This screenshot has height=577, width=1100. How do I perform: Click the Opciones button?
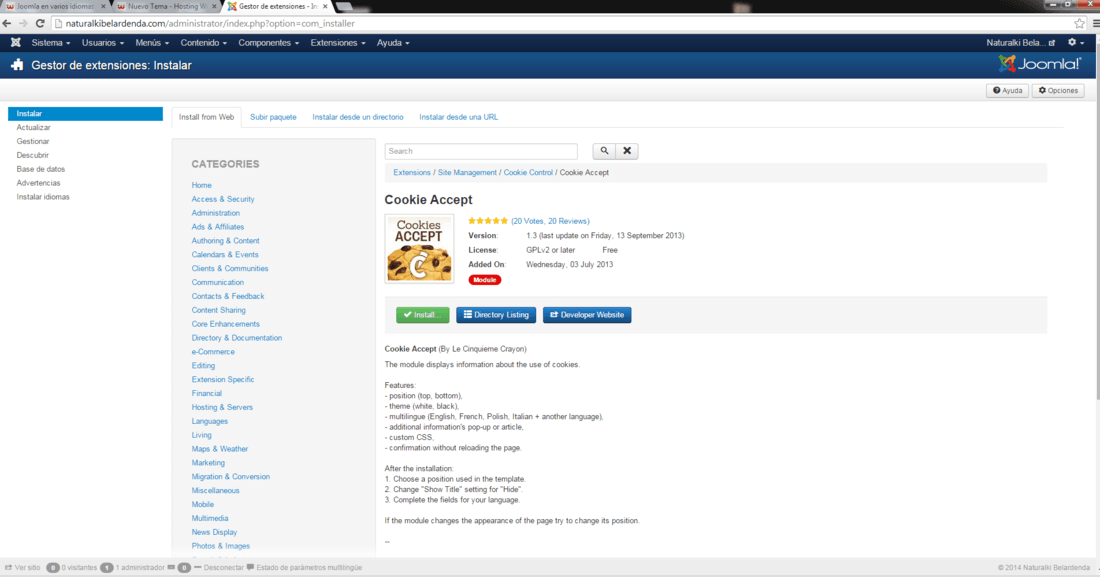click(x=1058, y=91)
